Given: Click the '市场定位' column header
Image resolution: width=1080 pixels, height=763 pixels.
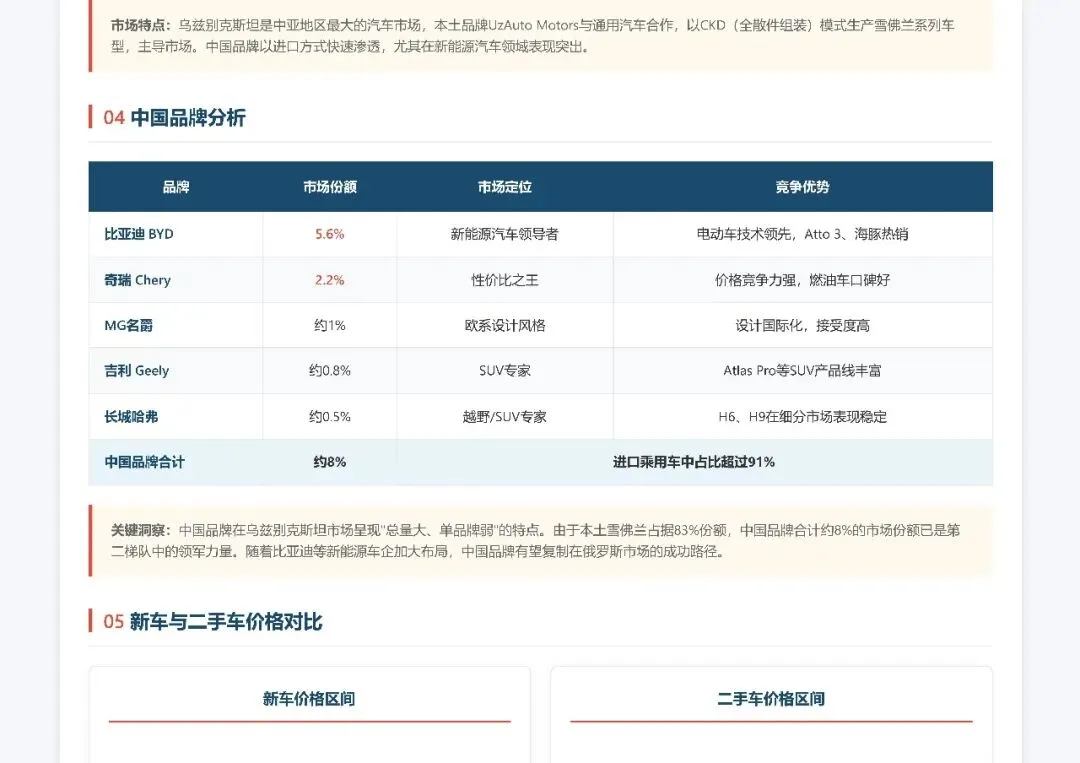Looking at the screenshot, I should [505, 187].
